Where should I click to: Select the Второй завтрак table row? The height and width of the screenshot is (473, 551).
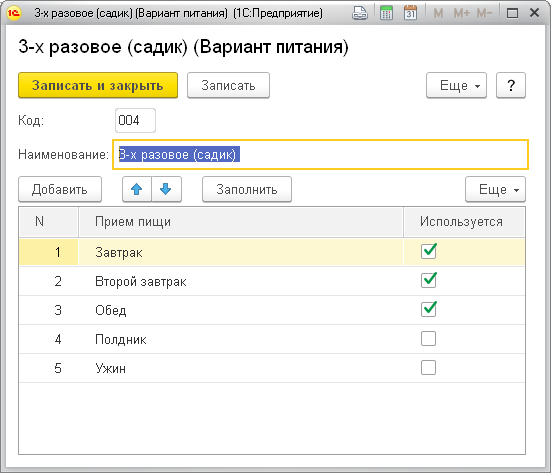272,281
